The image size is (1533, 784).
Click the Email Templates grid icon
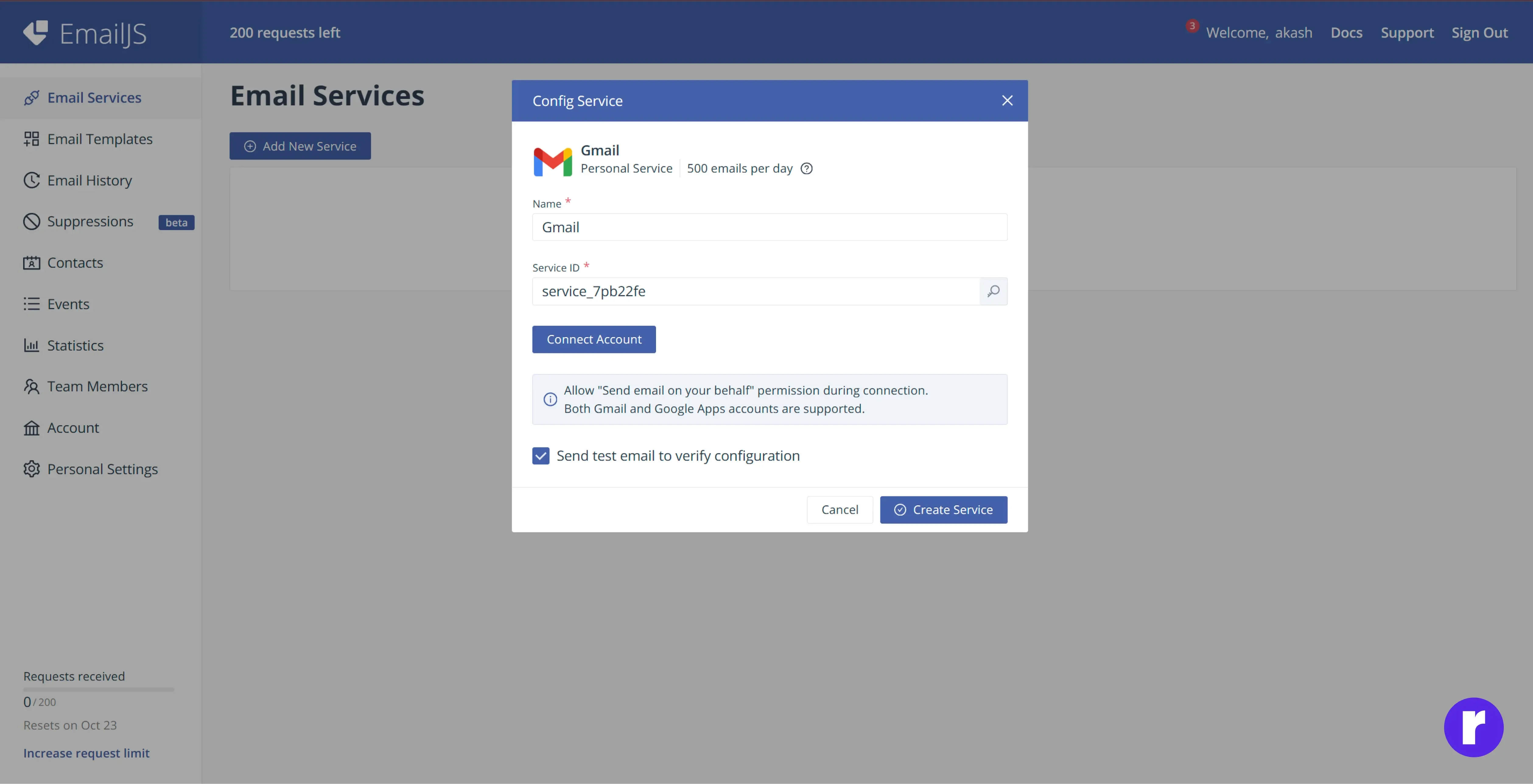point(32,138)
